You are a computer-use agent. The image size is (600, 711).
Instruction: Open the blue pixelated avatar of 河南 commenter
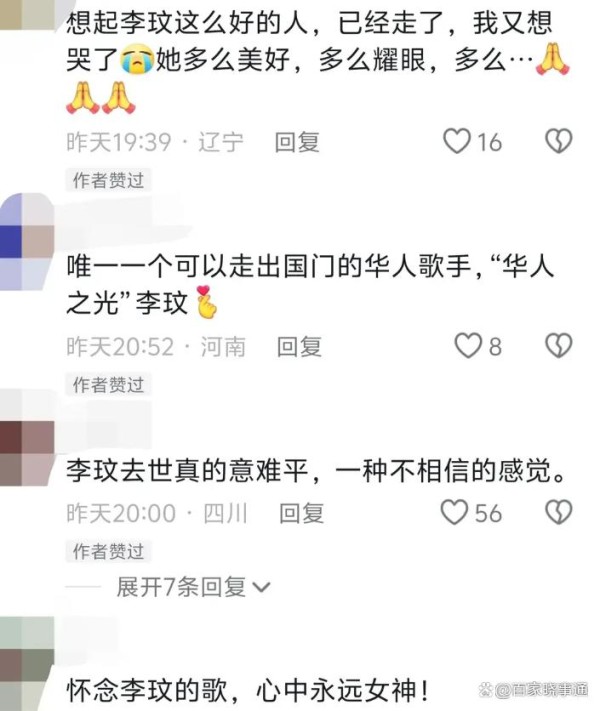point(26,241)
